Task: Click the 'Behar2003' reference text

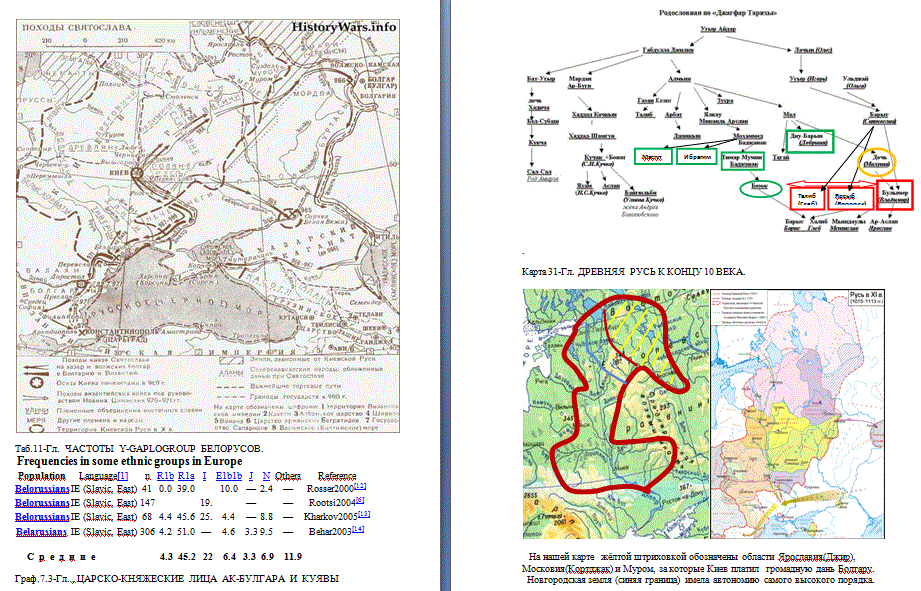Action: [330, 532]
